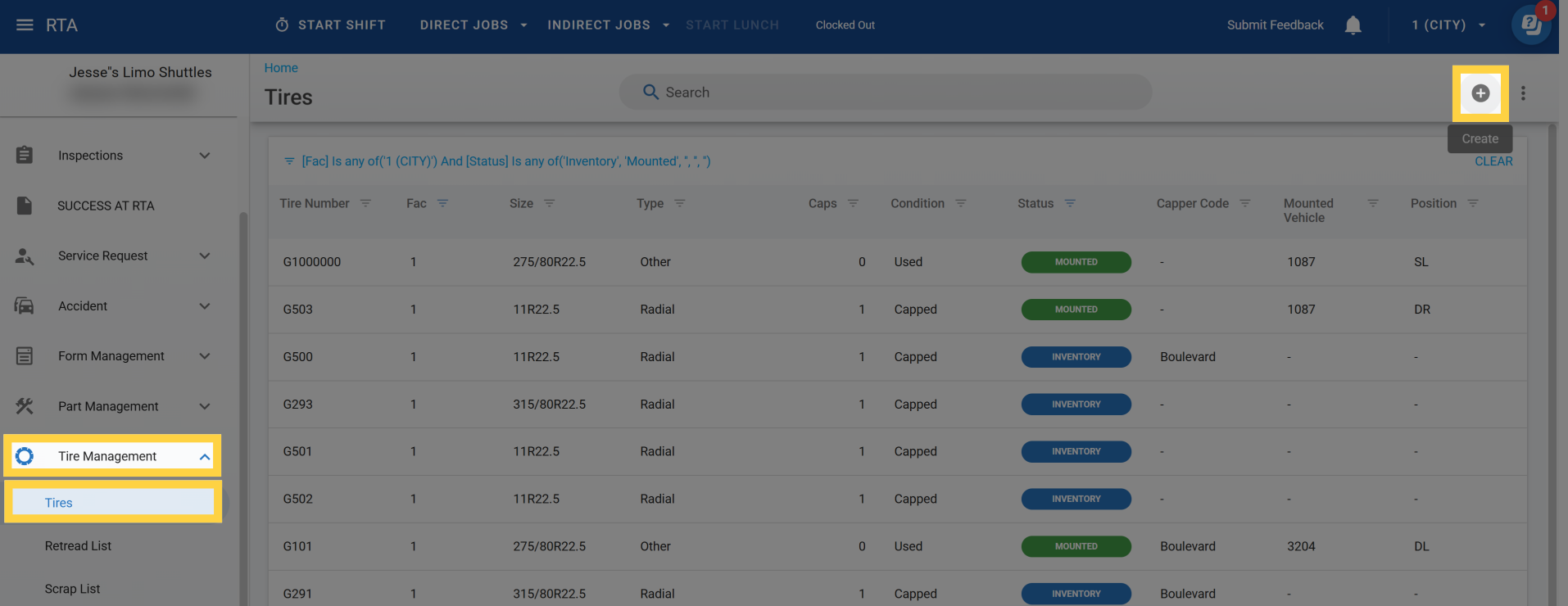
Task: Click the Create plus icon
Action: pyautogui.click(x=1480, y=93)
